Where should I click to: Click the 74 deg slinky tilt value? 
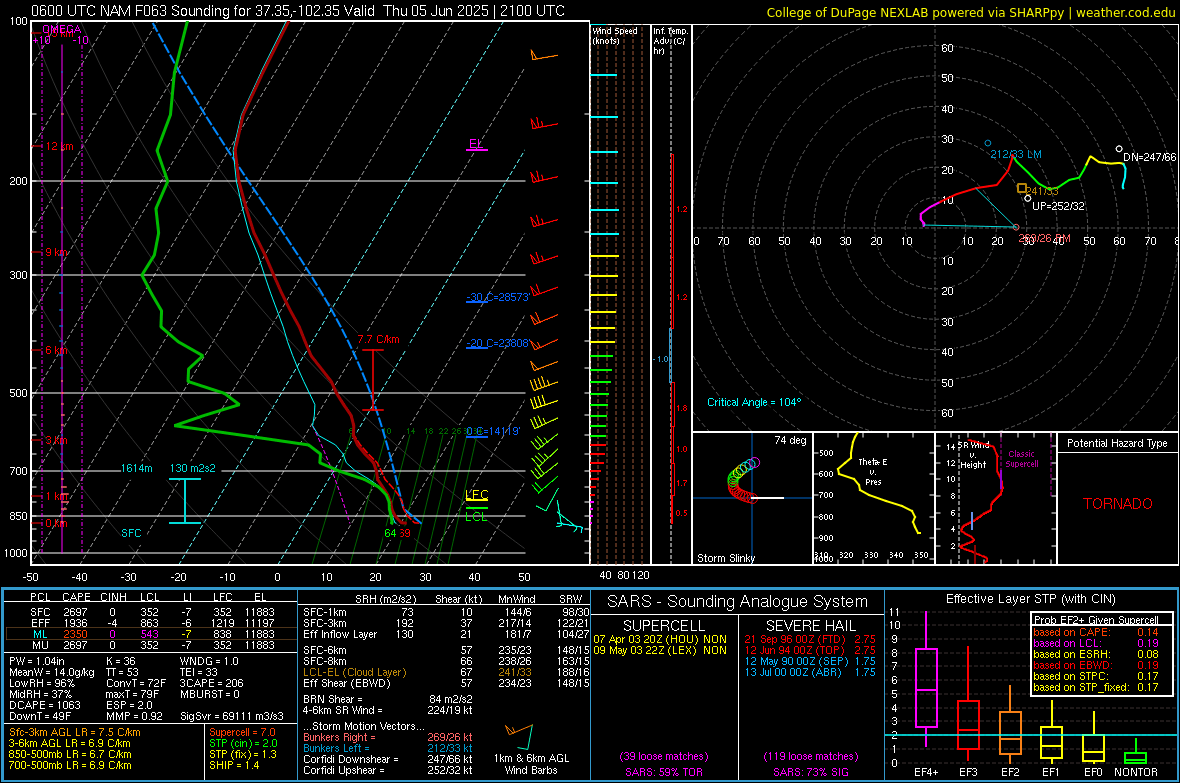[790, 440]
